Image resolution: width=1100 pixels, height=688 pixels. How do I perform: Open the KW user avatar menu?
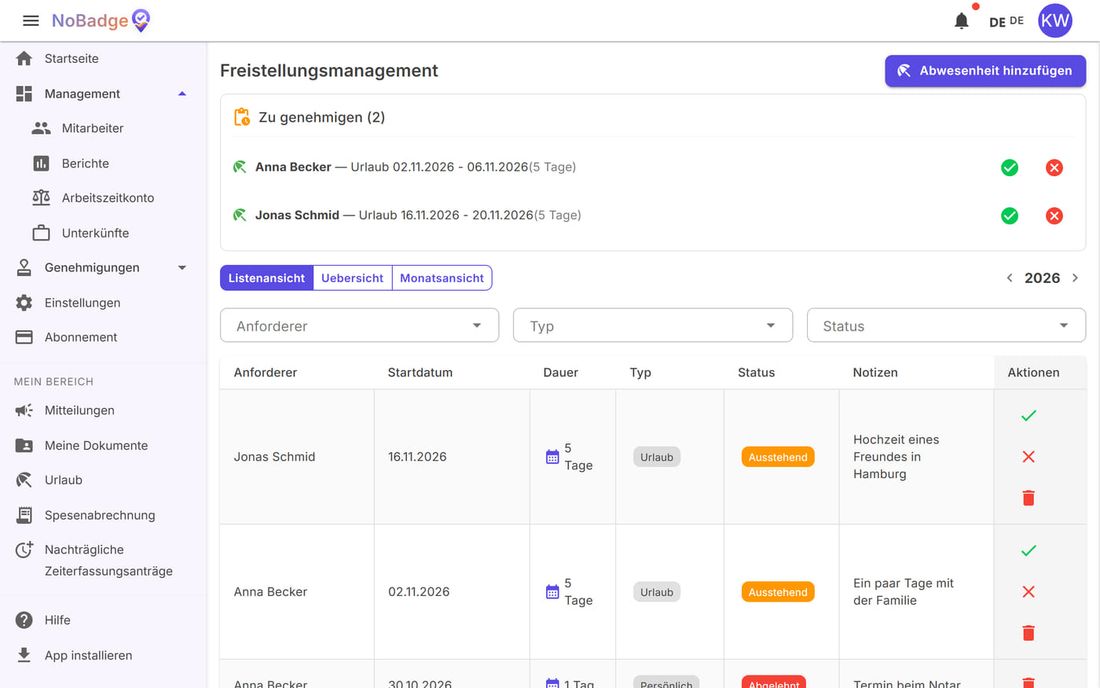click(1054, 21)
